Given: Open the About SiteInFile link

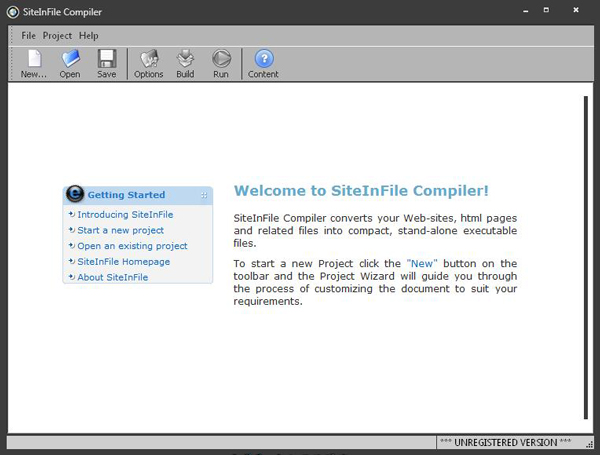Looking at the screenshot, I should pyautogui.click(x=112, y=277).
